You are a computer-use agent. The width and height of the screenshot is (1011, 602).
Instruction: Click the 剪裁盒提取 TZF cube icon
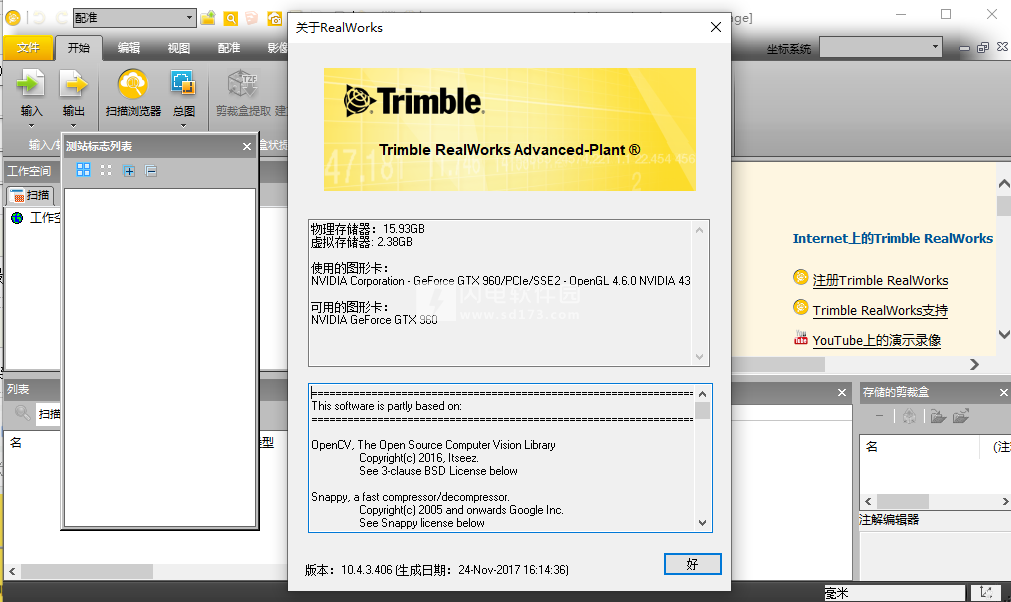coord(243,84)
